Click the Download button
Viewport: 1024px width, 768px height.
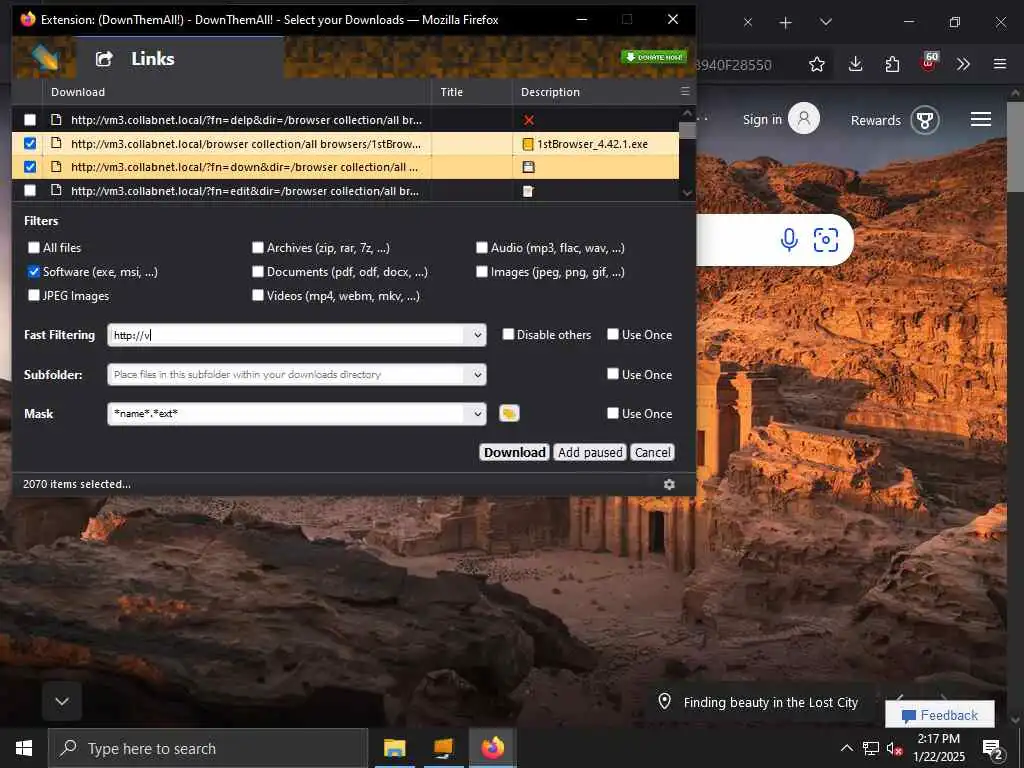pos(515,453)
